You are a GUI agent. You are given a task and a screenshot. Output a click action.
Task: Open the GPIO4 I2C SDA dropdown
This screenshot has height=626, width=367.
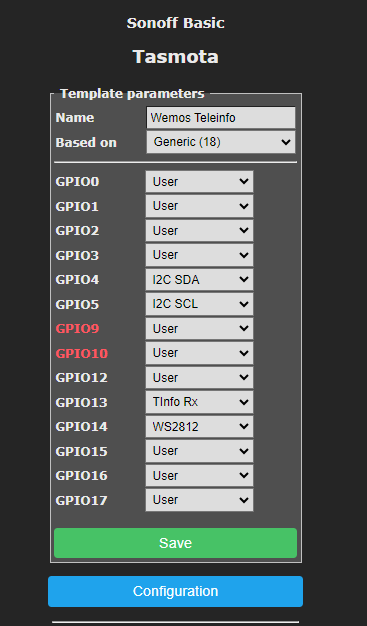(199, 279)
